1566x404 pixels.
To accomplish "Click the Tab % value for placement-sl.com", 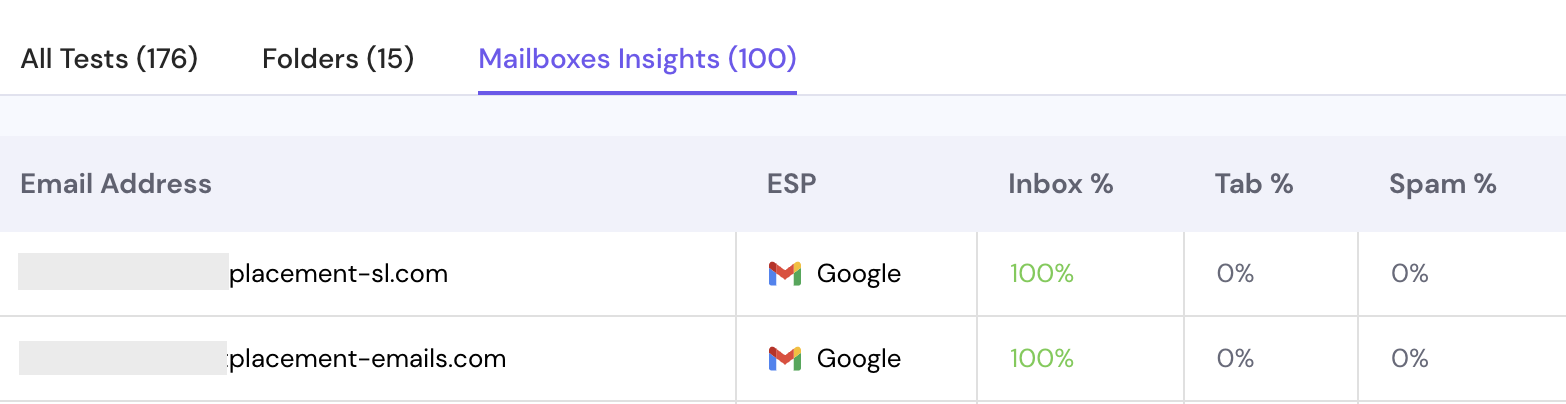I will coord(1235,273).
